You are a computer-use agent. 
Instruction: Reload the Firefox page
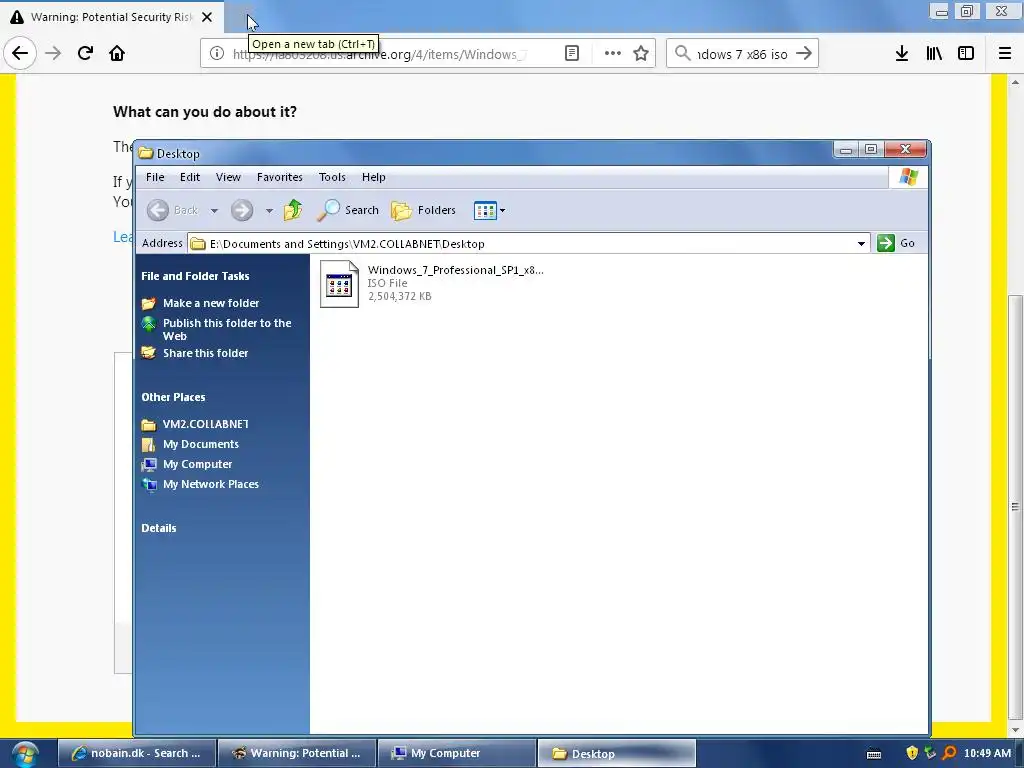tap(85, 54)
